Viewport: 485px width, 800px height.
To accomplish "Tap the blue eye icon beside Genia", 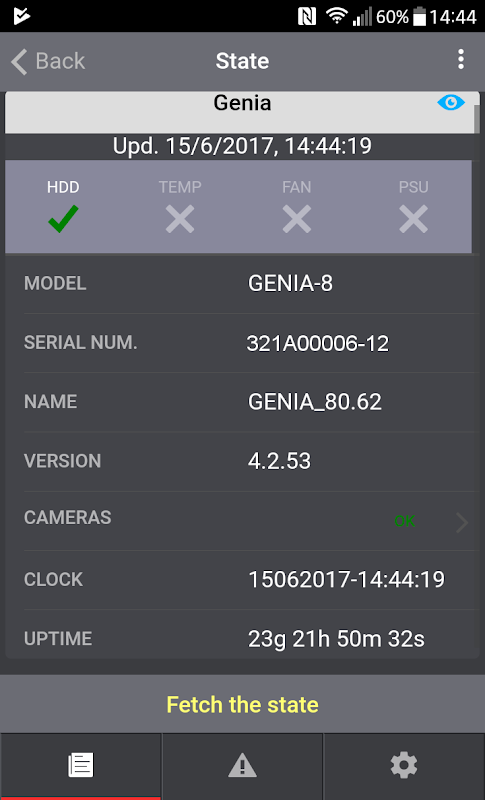I will click(451, 103).
